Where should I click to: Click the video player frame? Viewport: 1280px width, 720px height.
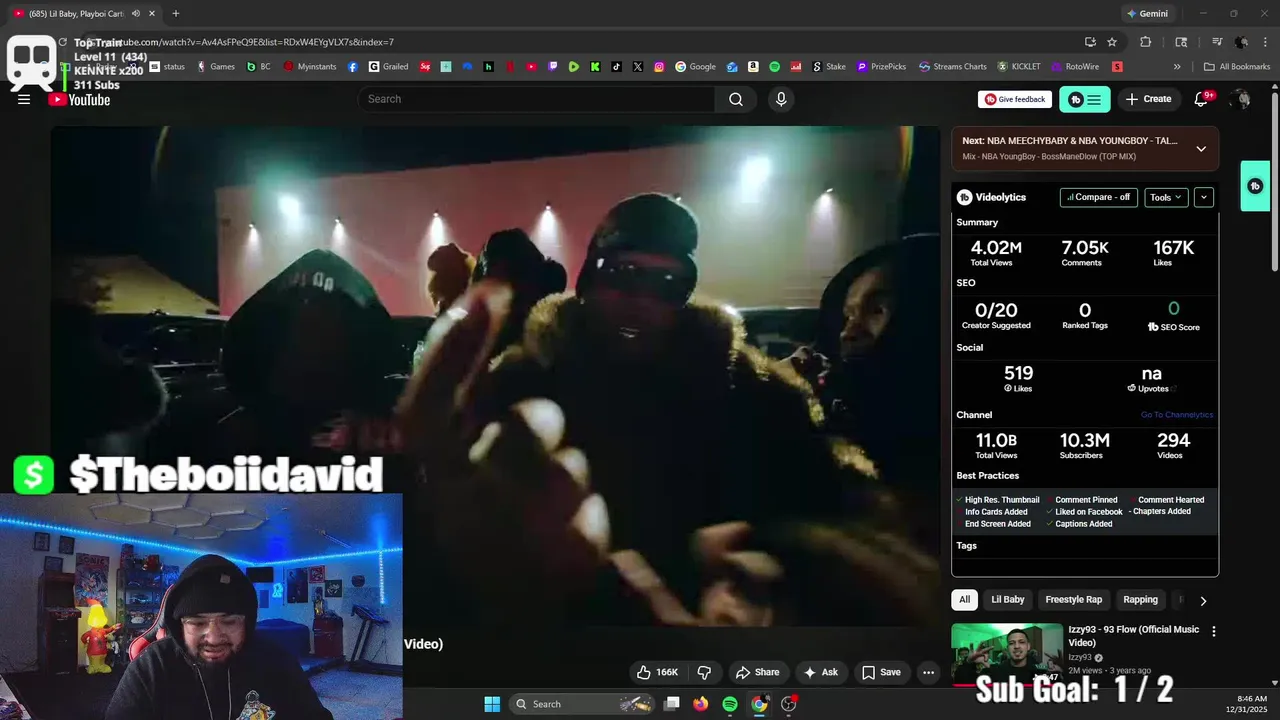(x=495, y=376)
